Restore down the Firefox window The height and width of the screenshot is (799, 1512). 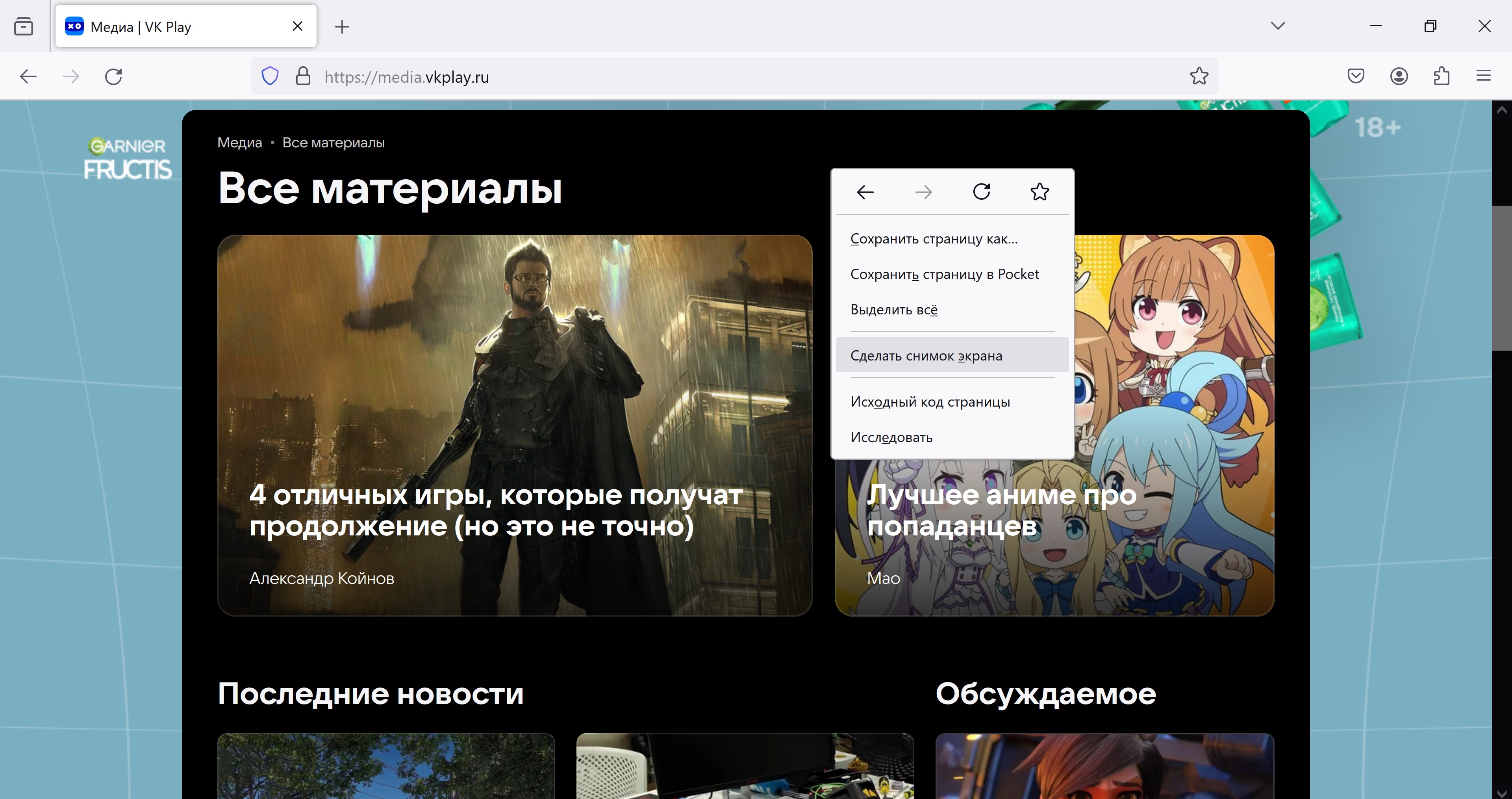(x=1430, y=26)
